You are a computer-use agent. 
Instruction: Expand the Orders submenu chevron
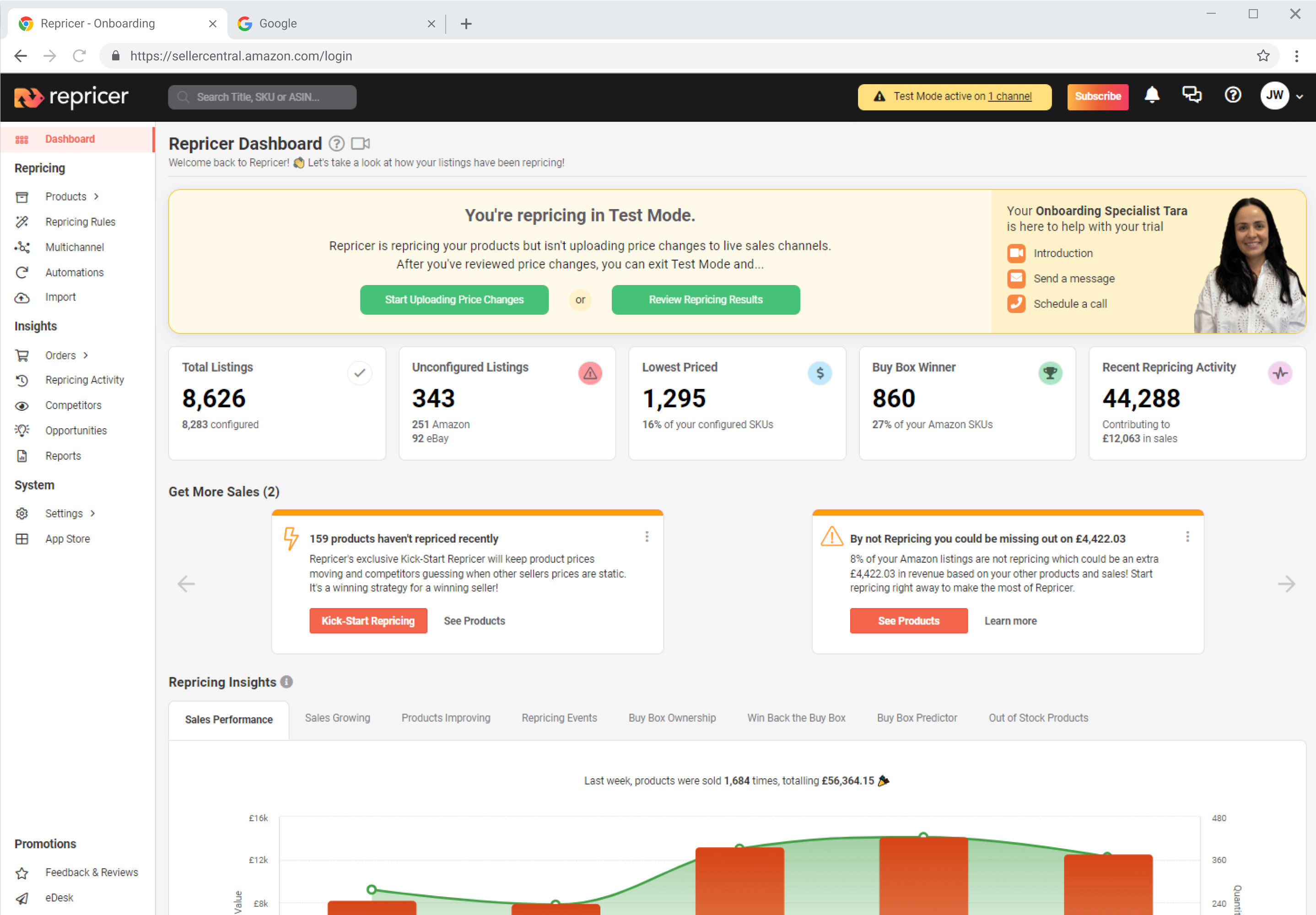coord(86,355)
